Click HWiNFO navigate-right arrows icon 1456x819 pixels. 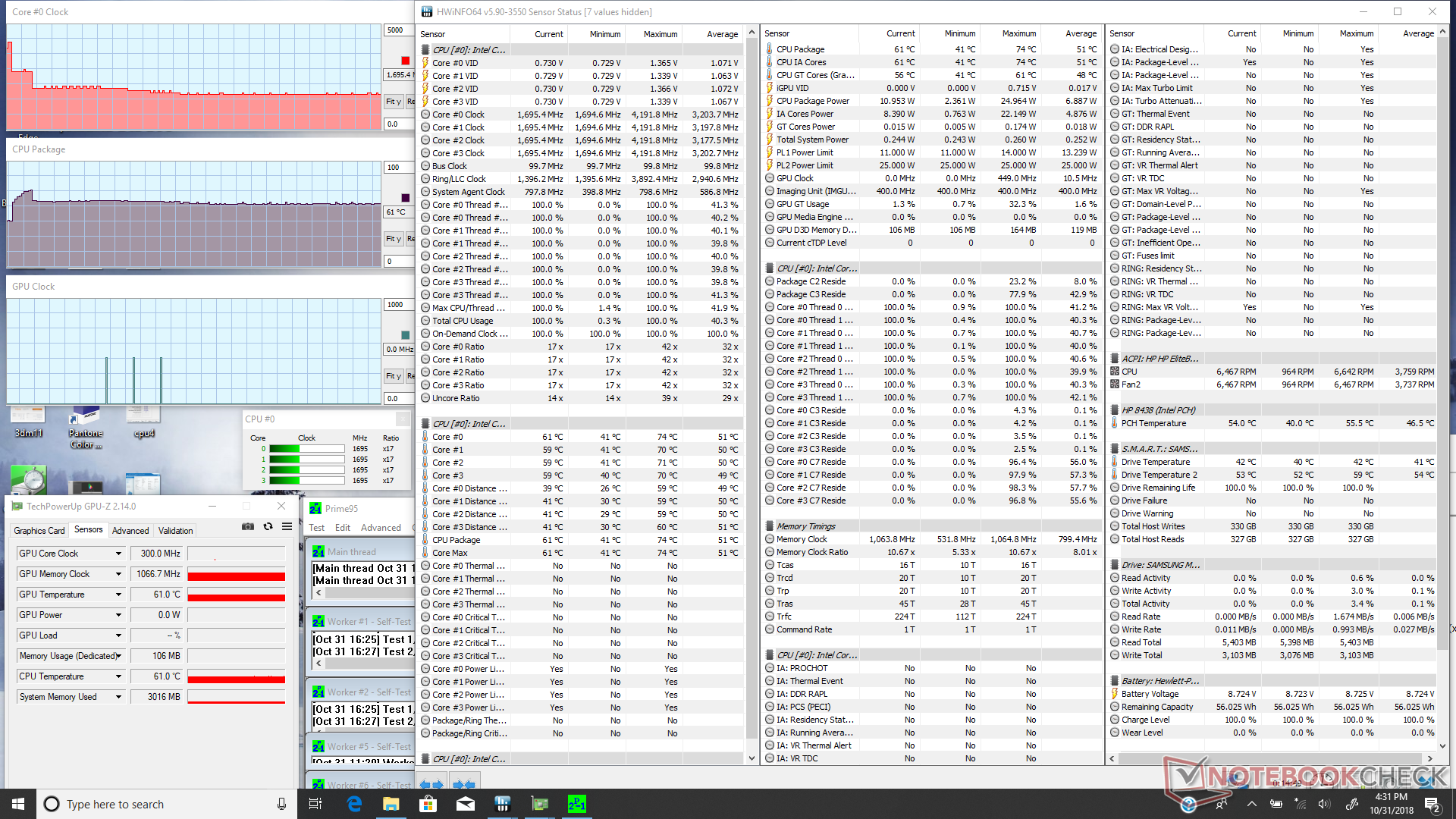(x=464, y=784)
